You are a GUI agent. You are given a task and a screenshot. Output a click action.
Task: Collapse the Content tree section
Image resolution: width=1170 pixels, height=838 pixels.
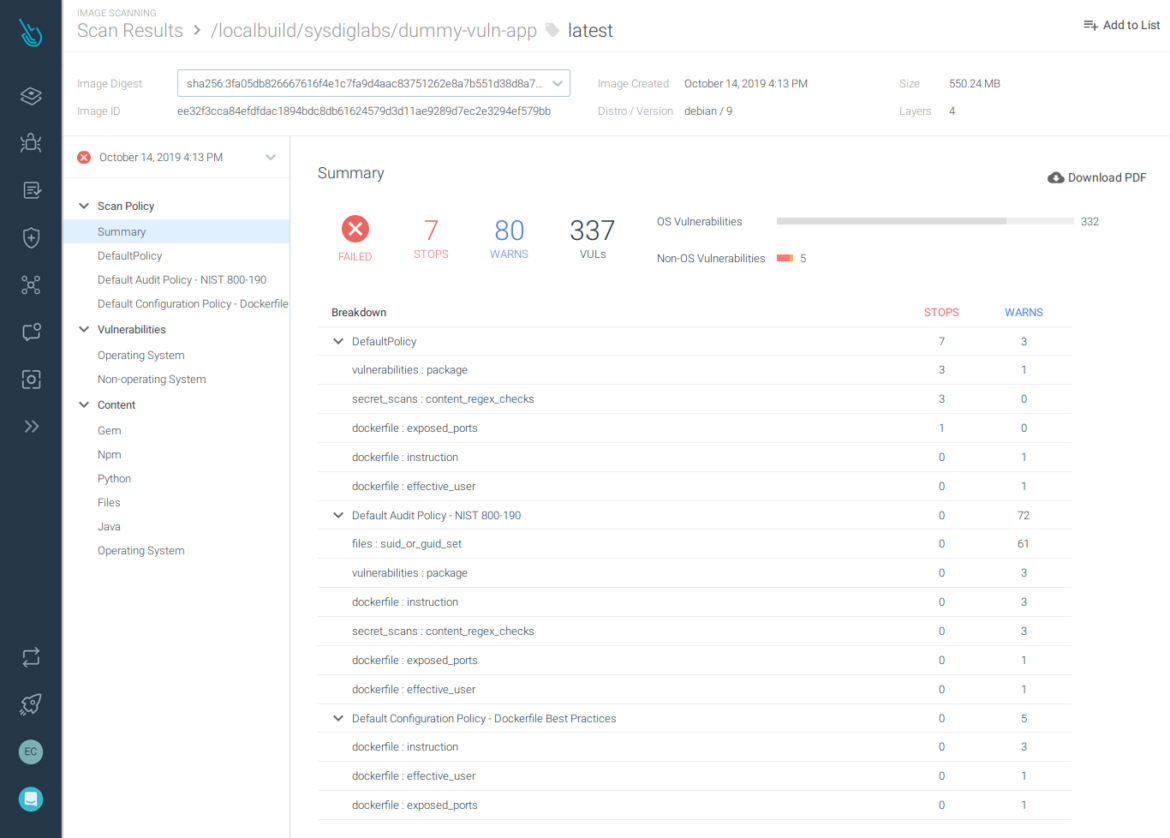pyautogui.click(x=84, y=404)
